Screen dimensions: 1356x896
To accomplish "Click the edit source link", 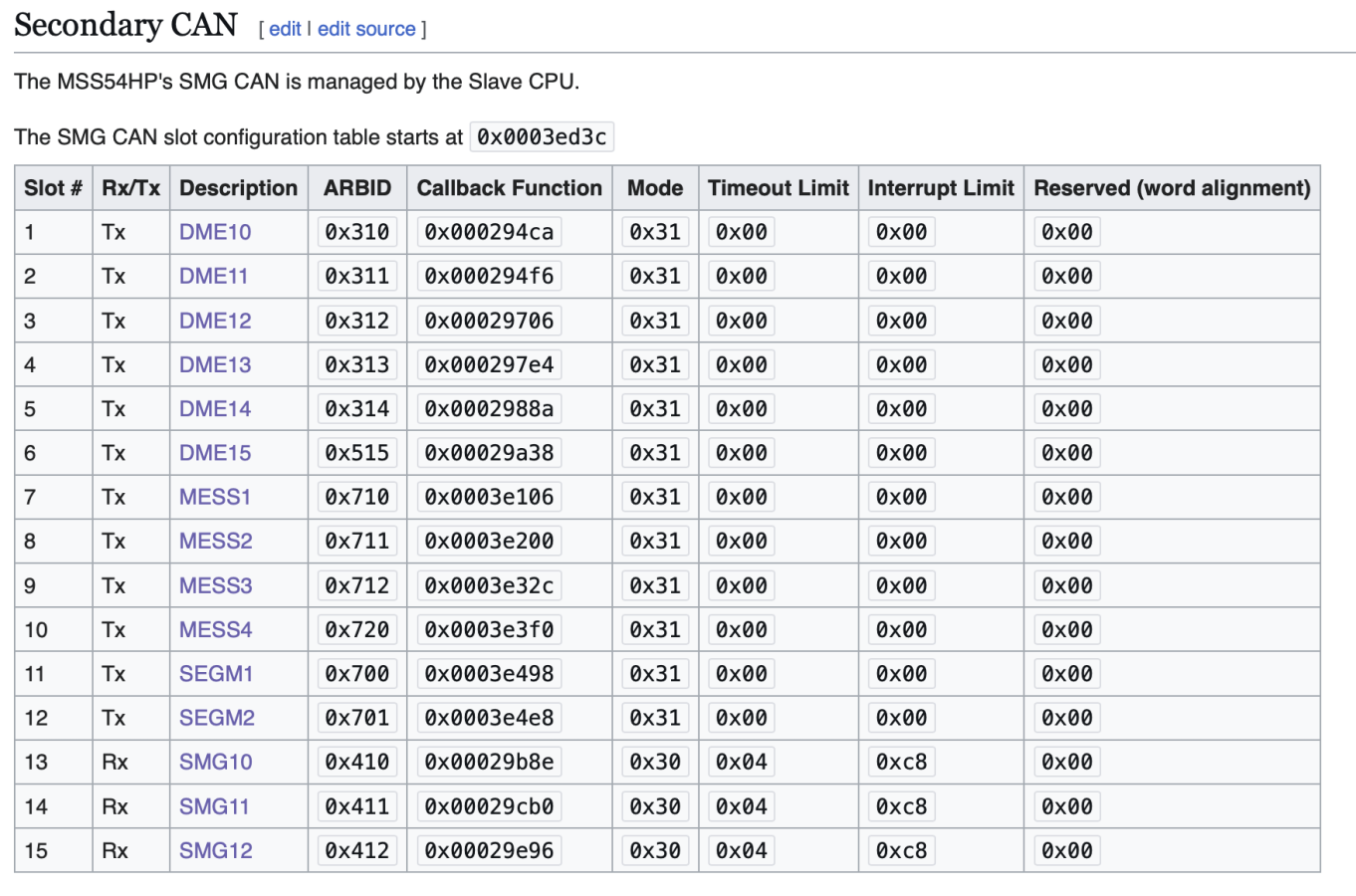I will [x=367, y=29].
